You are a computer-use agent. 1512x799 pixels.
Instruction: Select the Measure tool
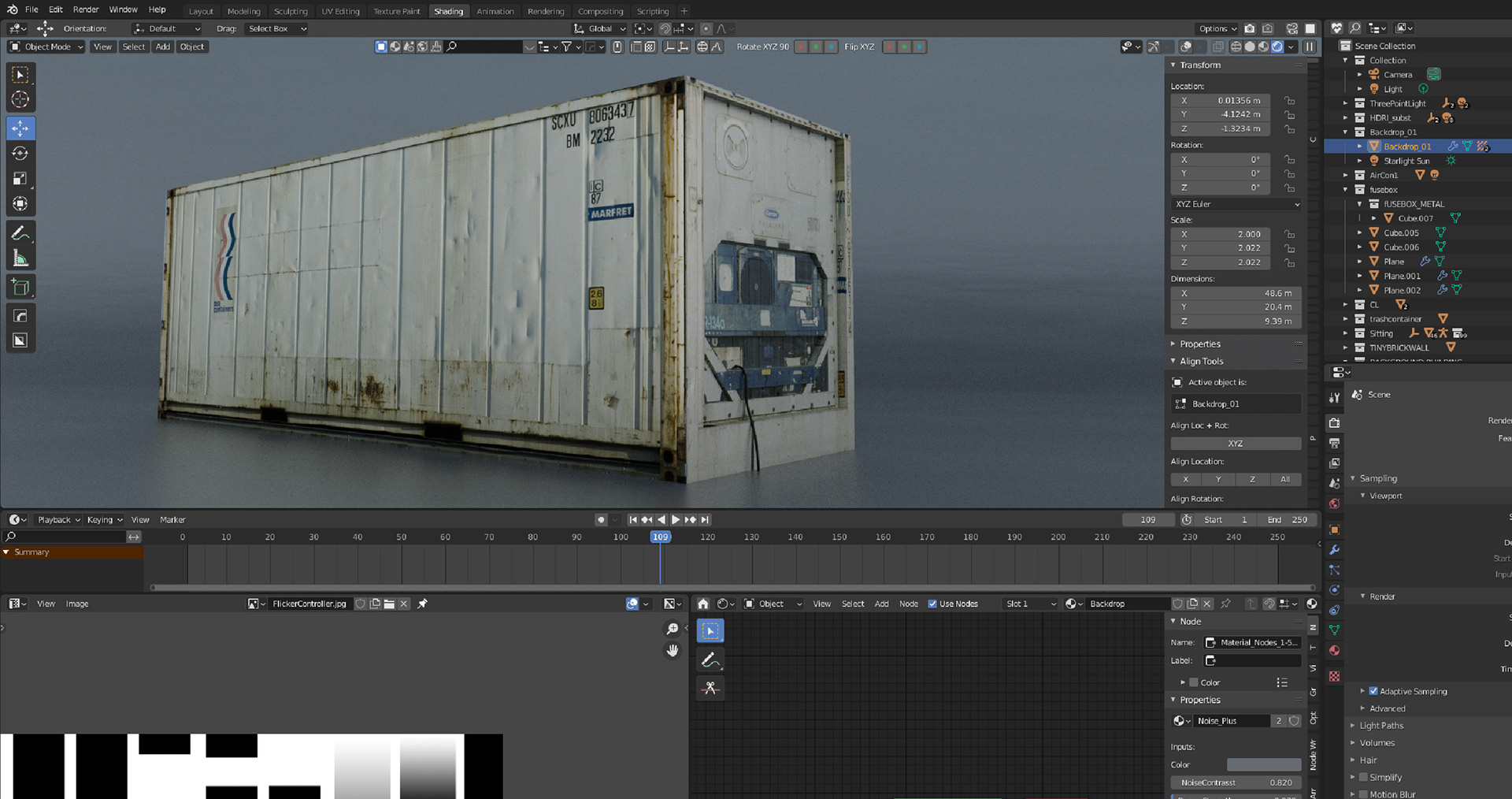click(x=20, y=258)
